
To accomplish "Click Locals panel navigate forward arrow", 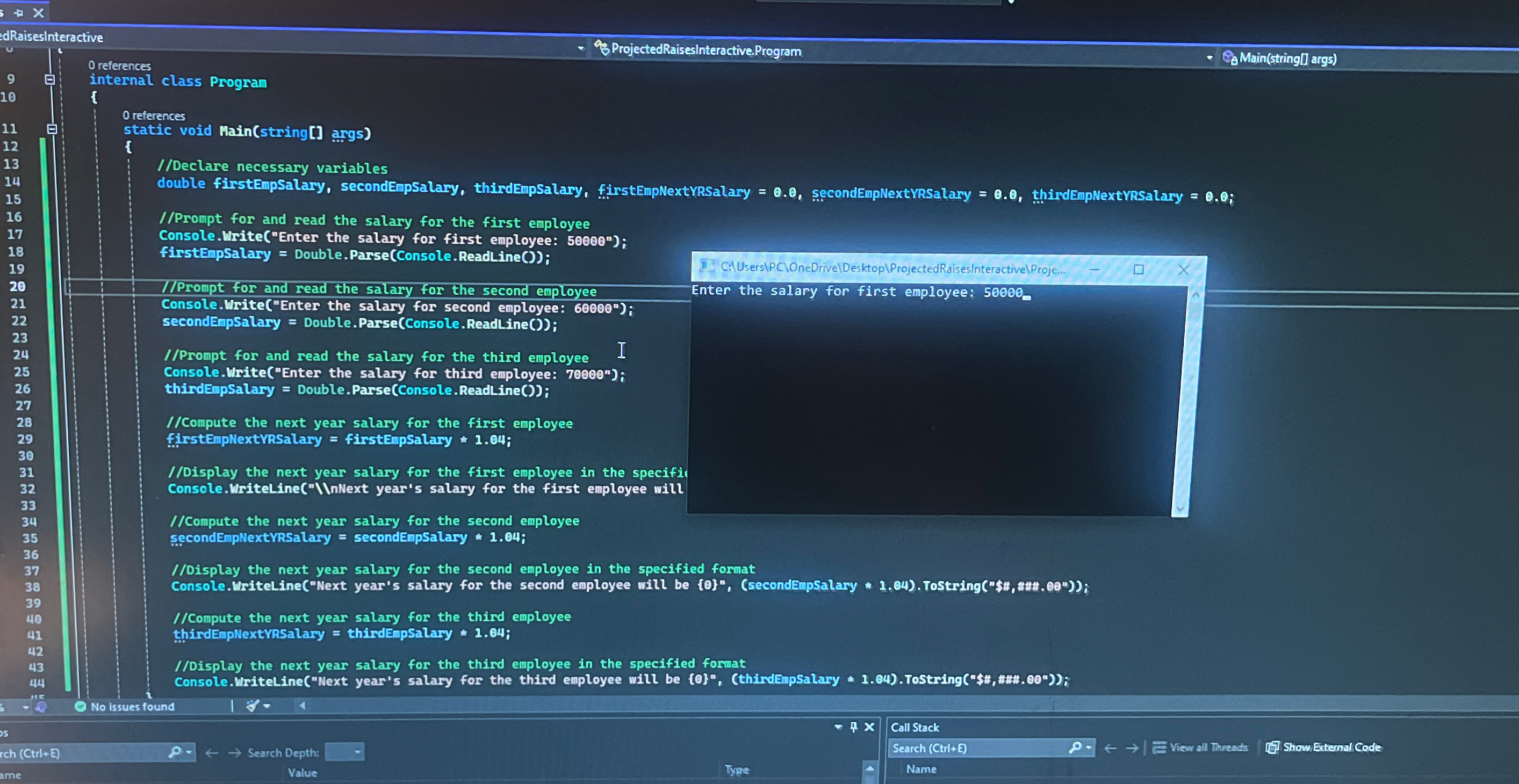I will 235,753.
